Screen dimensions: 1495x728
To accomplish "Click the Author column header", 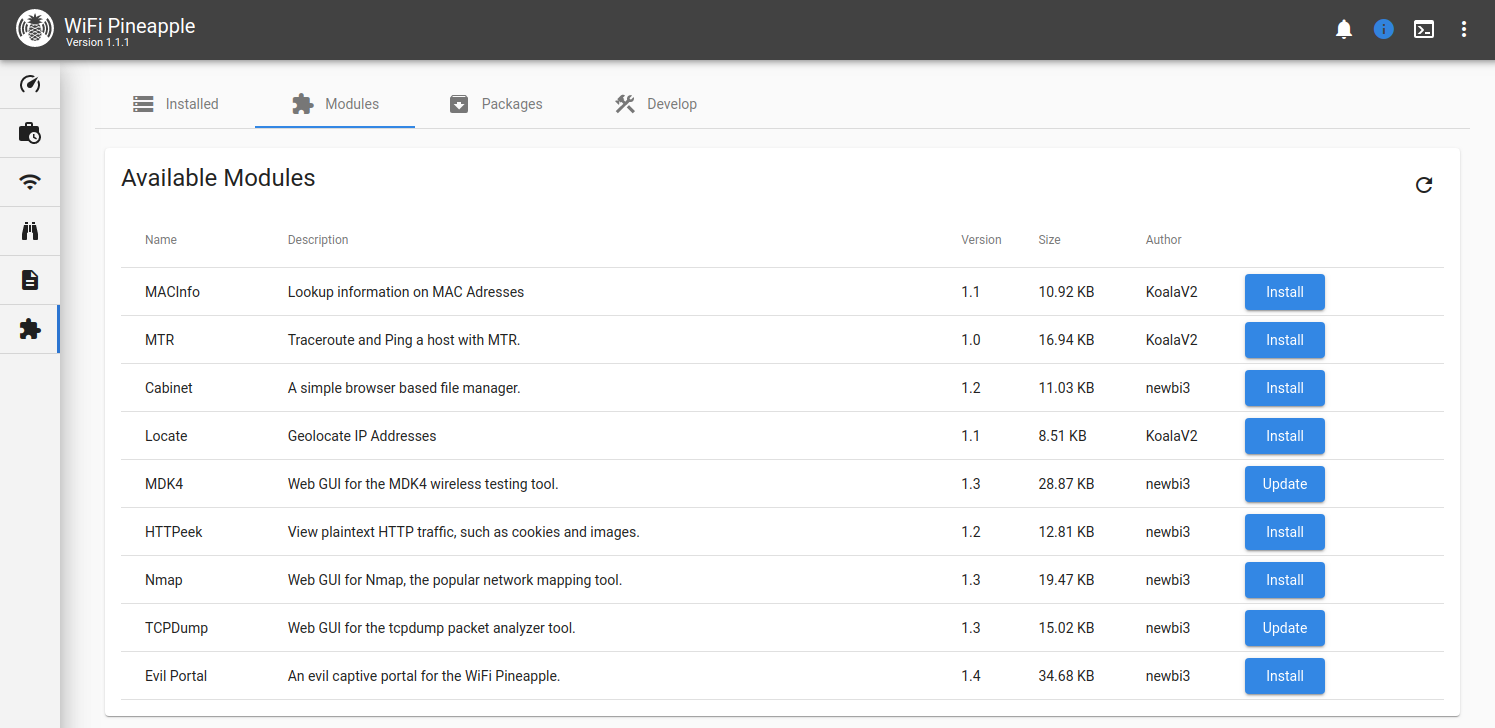I will [x=1164, y=240].
